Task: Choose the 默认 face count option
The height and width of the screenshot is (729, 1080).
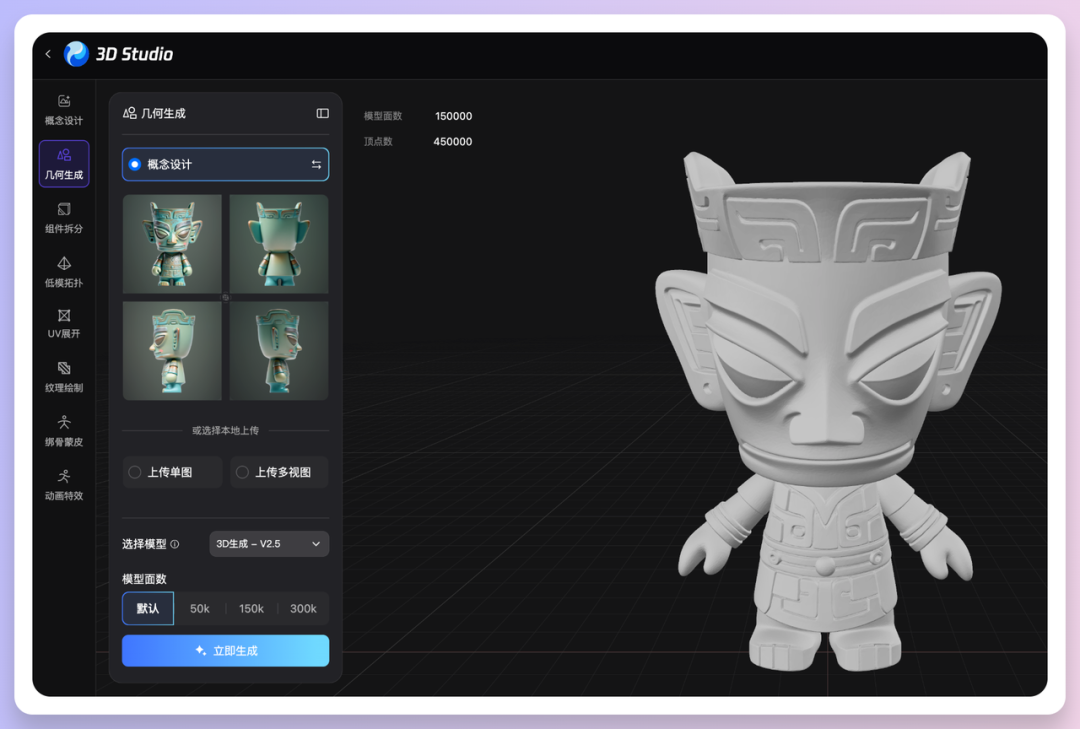Action: pos(148,609)
